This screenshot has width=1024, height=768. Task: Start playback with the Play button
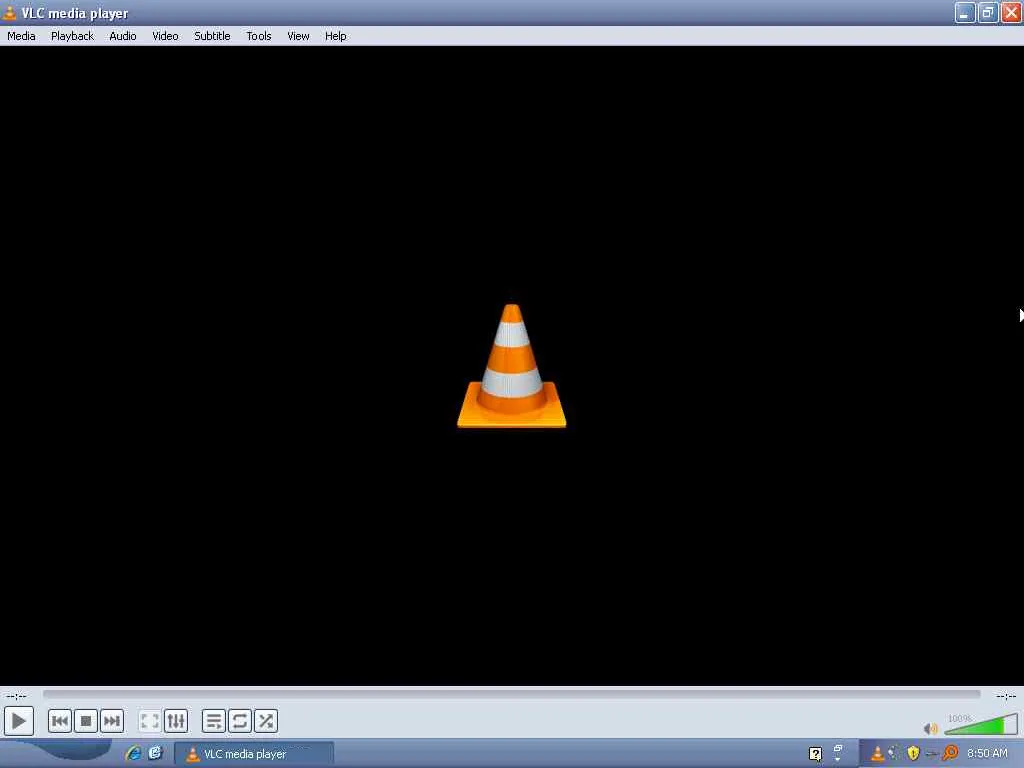pos(18,721)
